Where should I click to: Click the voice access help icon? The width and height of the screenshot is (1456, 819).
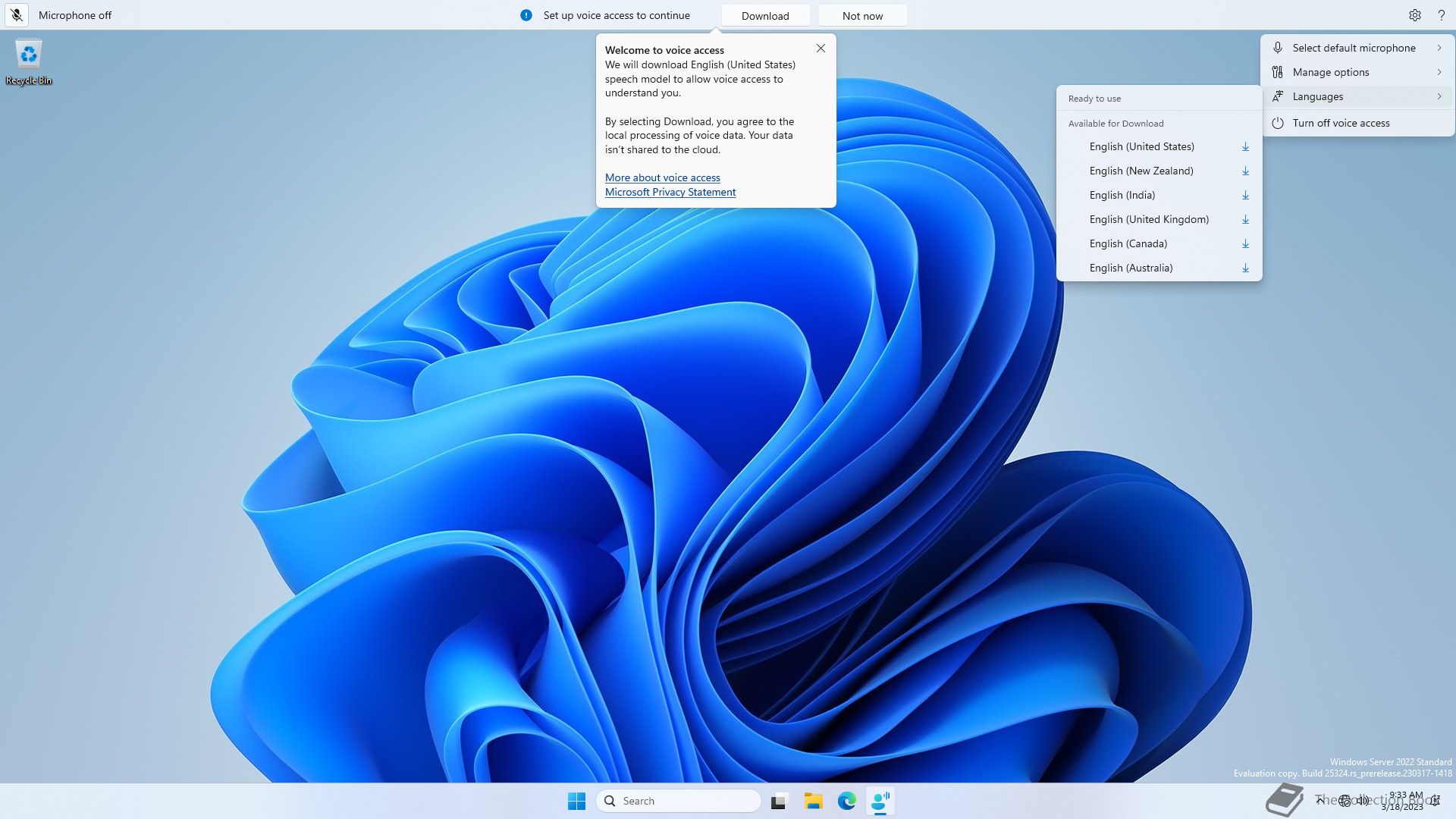pos(1441,15)
